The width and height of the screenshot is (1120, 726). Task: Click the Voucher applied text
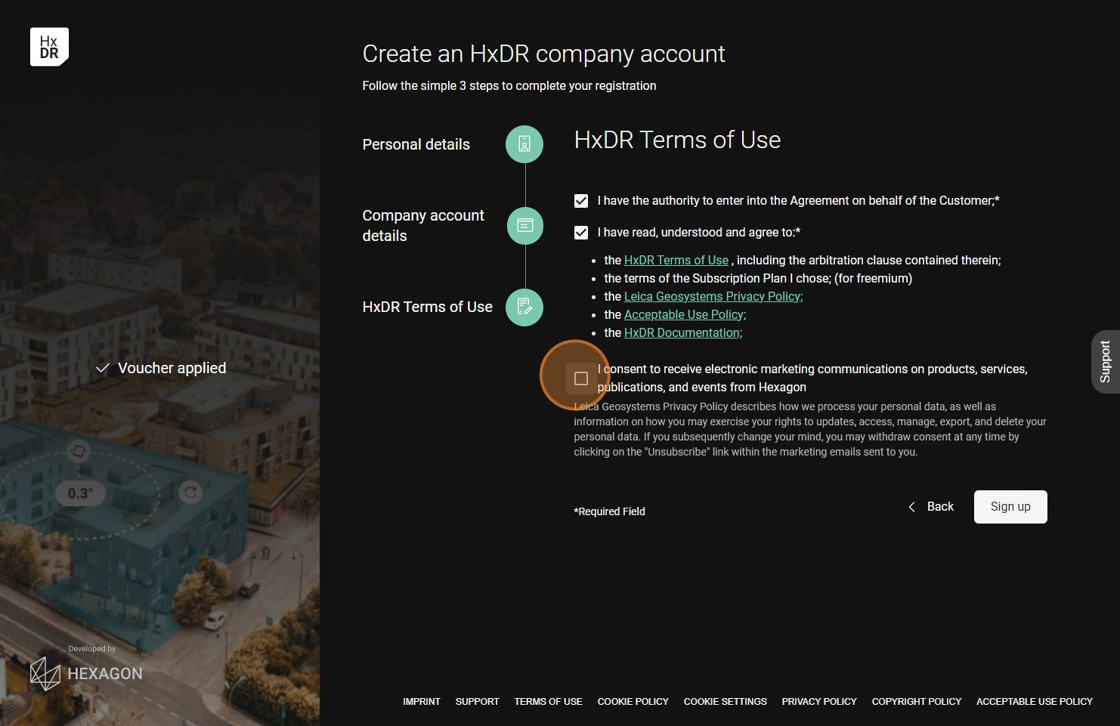(171, 368)
